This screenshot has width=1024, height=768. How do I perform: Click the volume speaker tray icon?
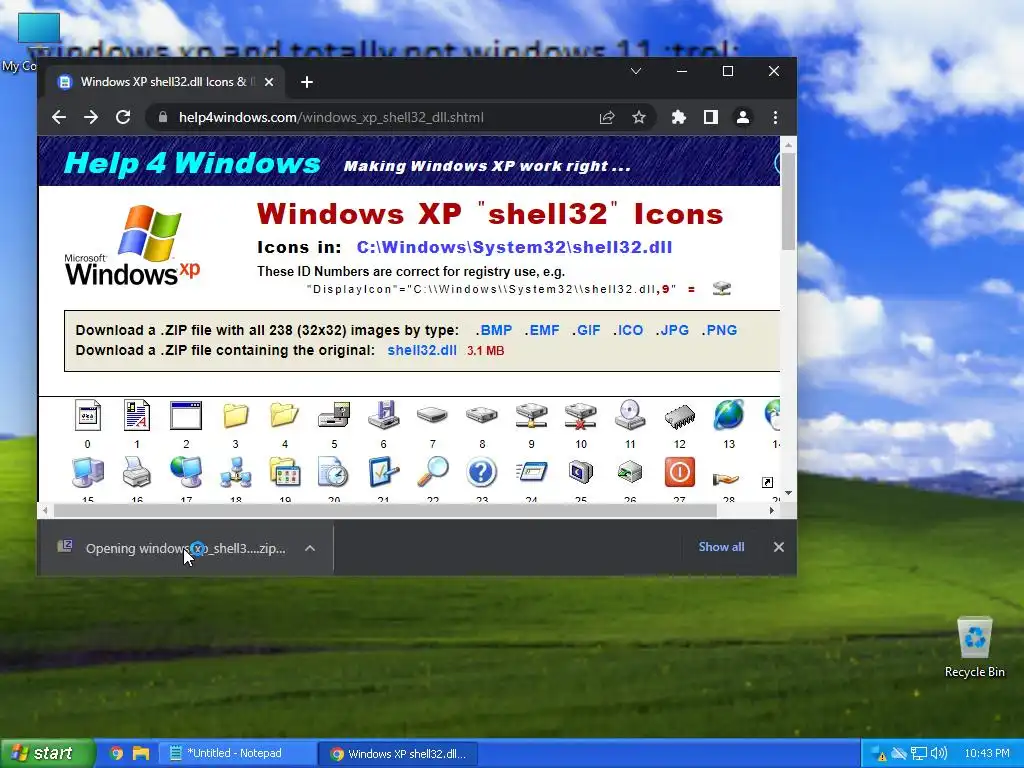click(x=938, y=754)
